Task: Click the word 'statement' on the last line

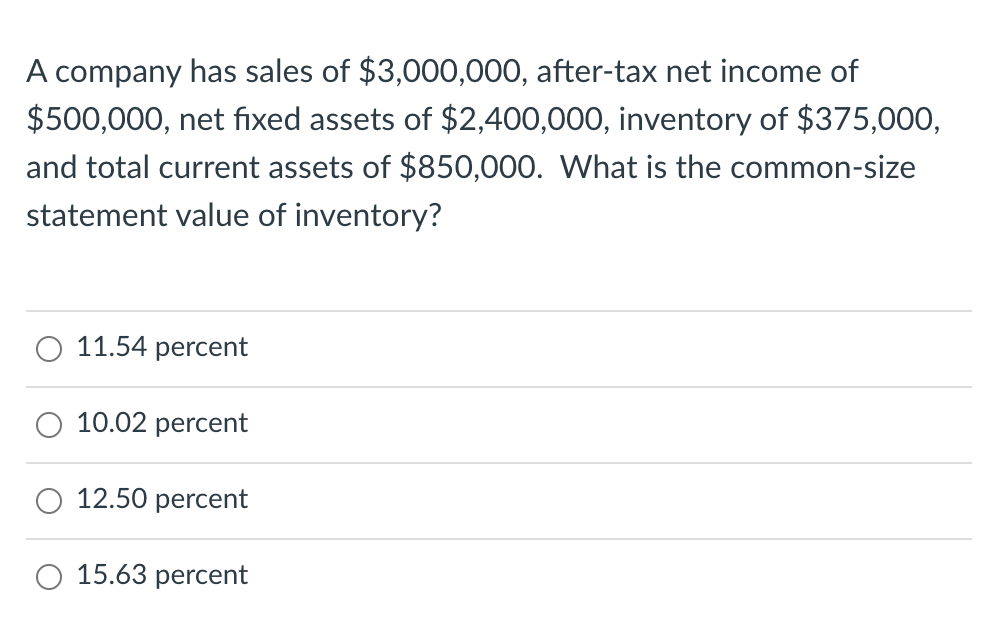Action: click(x=96, y=216)
